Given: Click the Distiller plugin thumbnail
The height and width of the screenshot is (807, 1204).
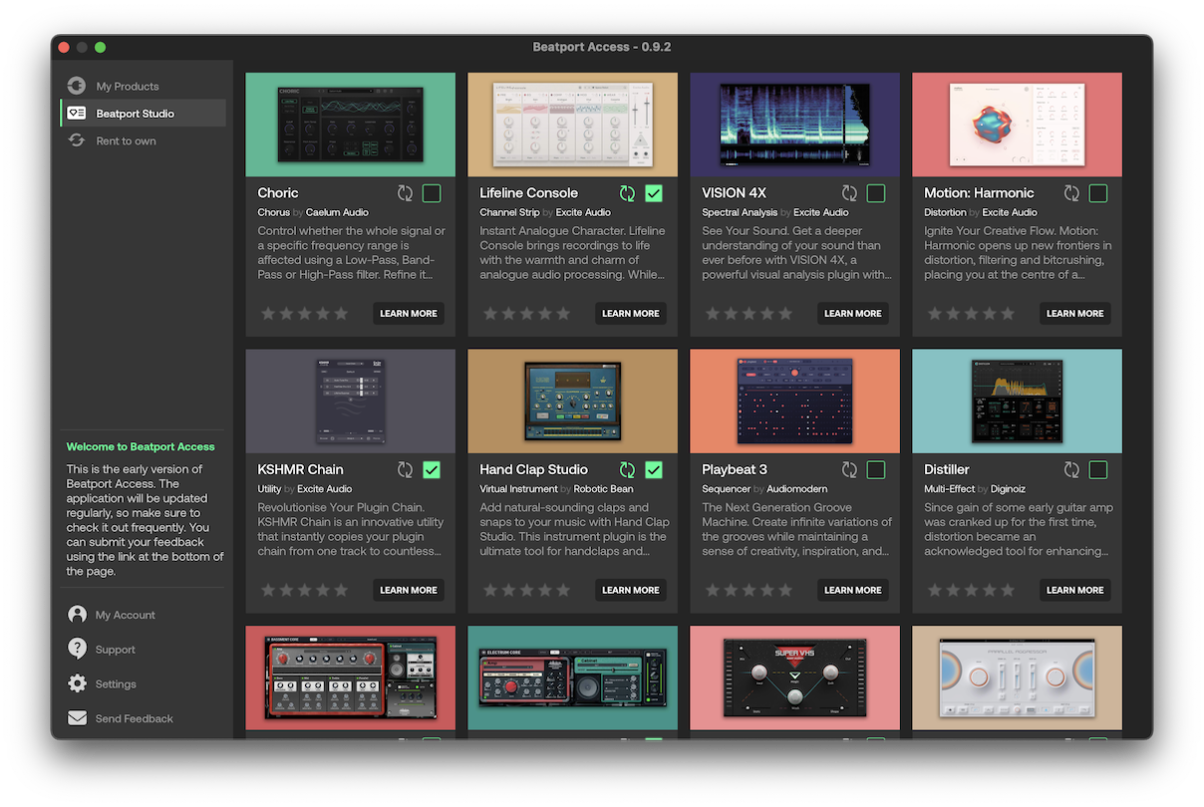Looking at the screenshot, I should point(1016,401).
